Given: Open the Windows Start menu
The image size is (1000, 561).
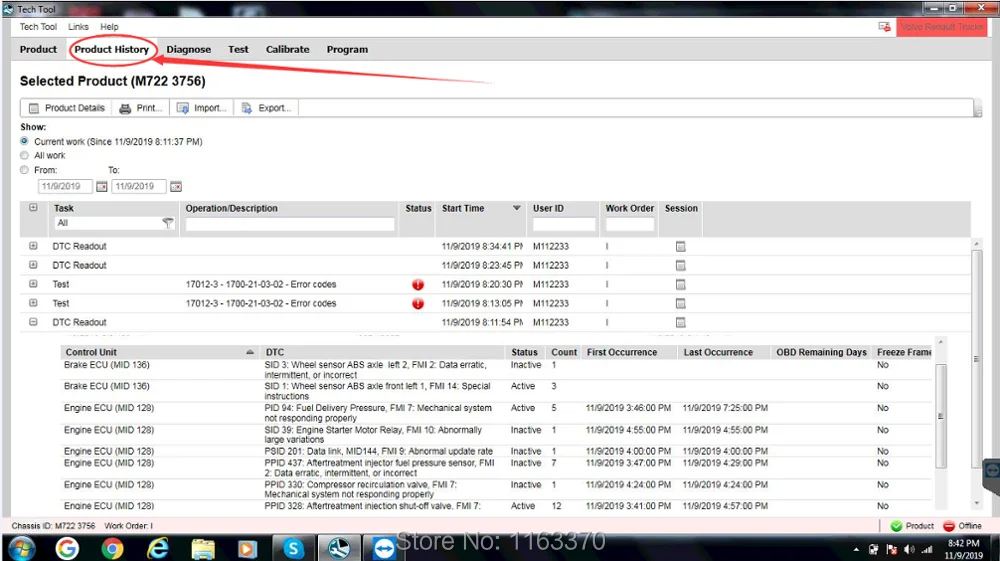Looking at the screenshot, I should (22, 548).
